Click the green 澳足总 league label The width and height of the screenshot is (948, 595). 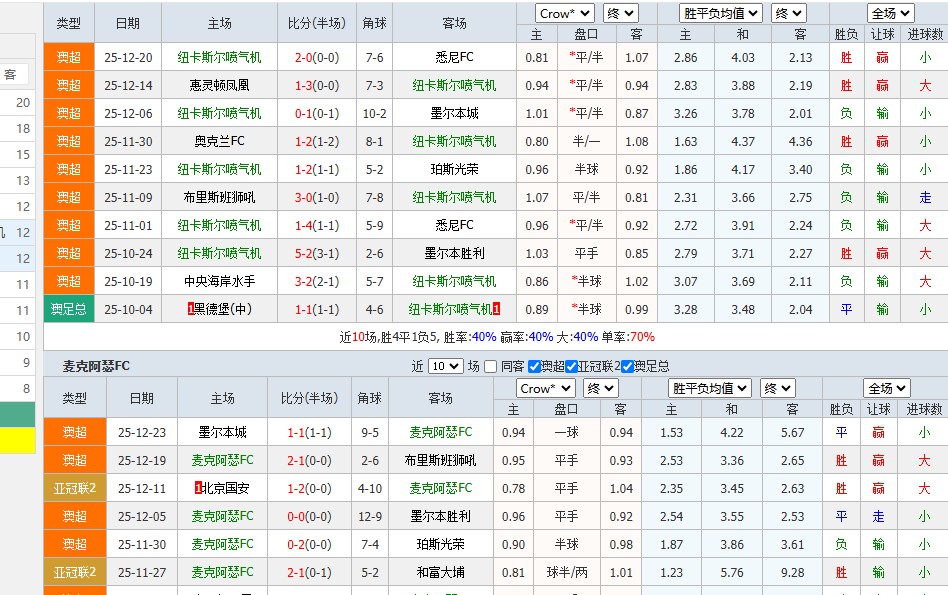(68, 310)
